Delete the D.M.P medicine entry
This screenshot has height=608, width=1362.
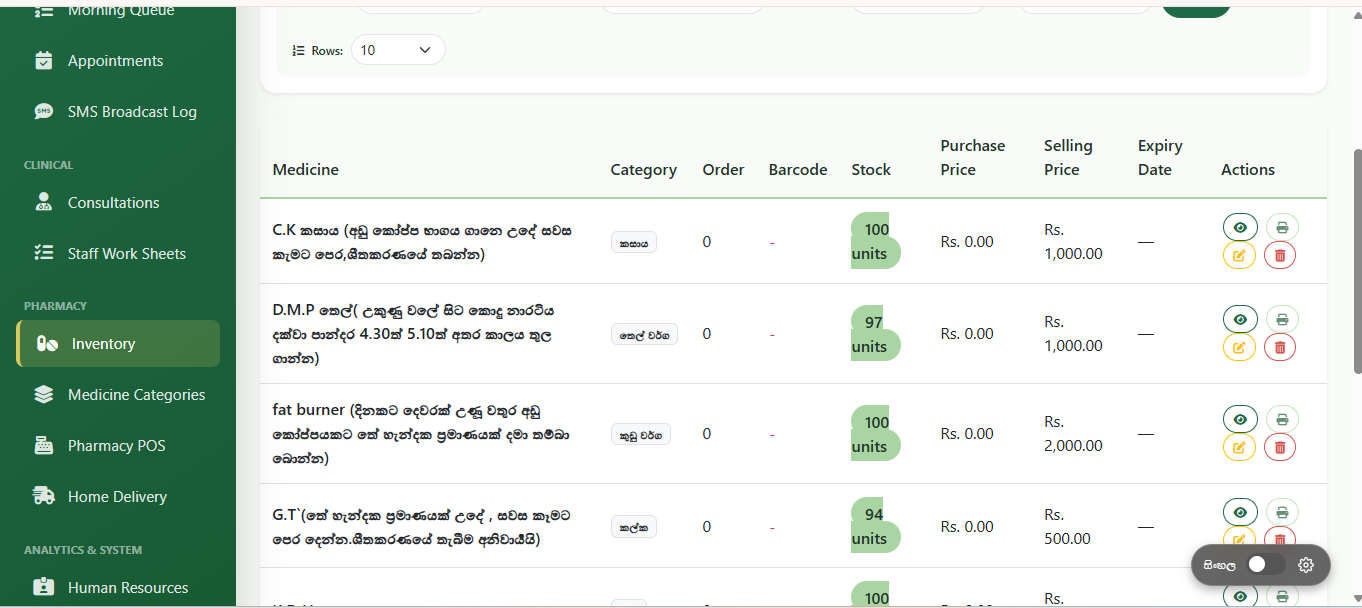pos(1280,347)
